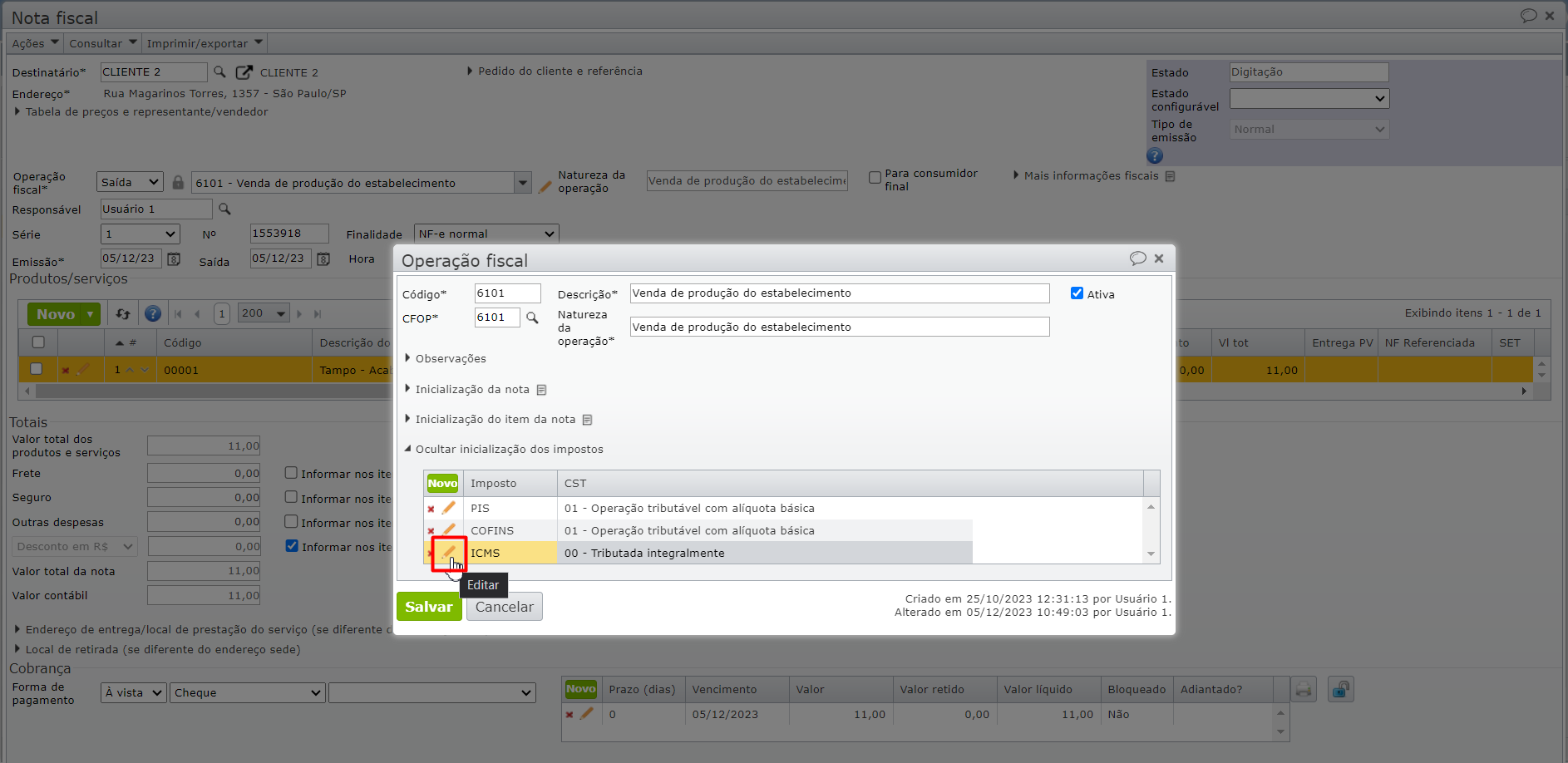Open the Cheque payment method dropdown

[x=247, y=693]
